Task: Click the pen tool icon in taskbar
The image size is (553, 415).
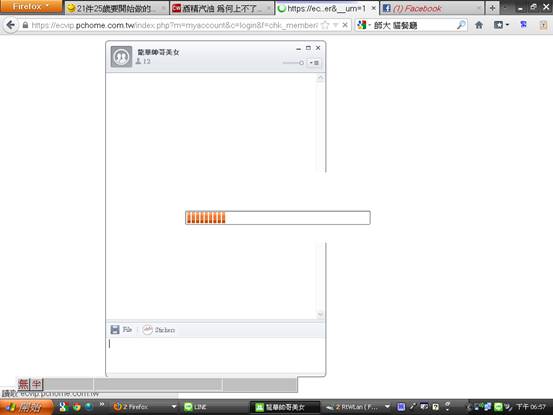Action: [x=413, y=407]
